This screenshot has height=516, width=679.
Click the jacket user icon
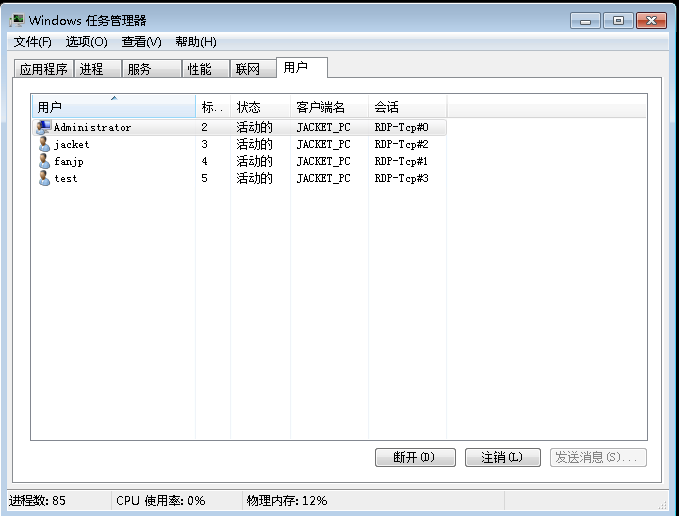(44, 144)
